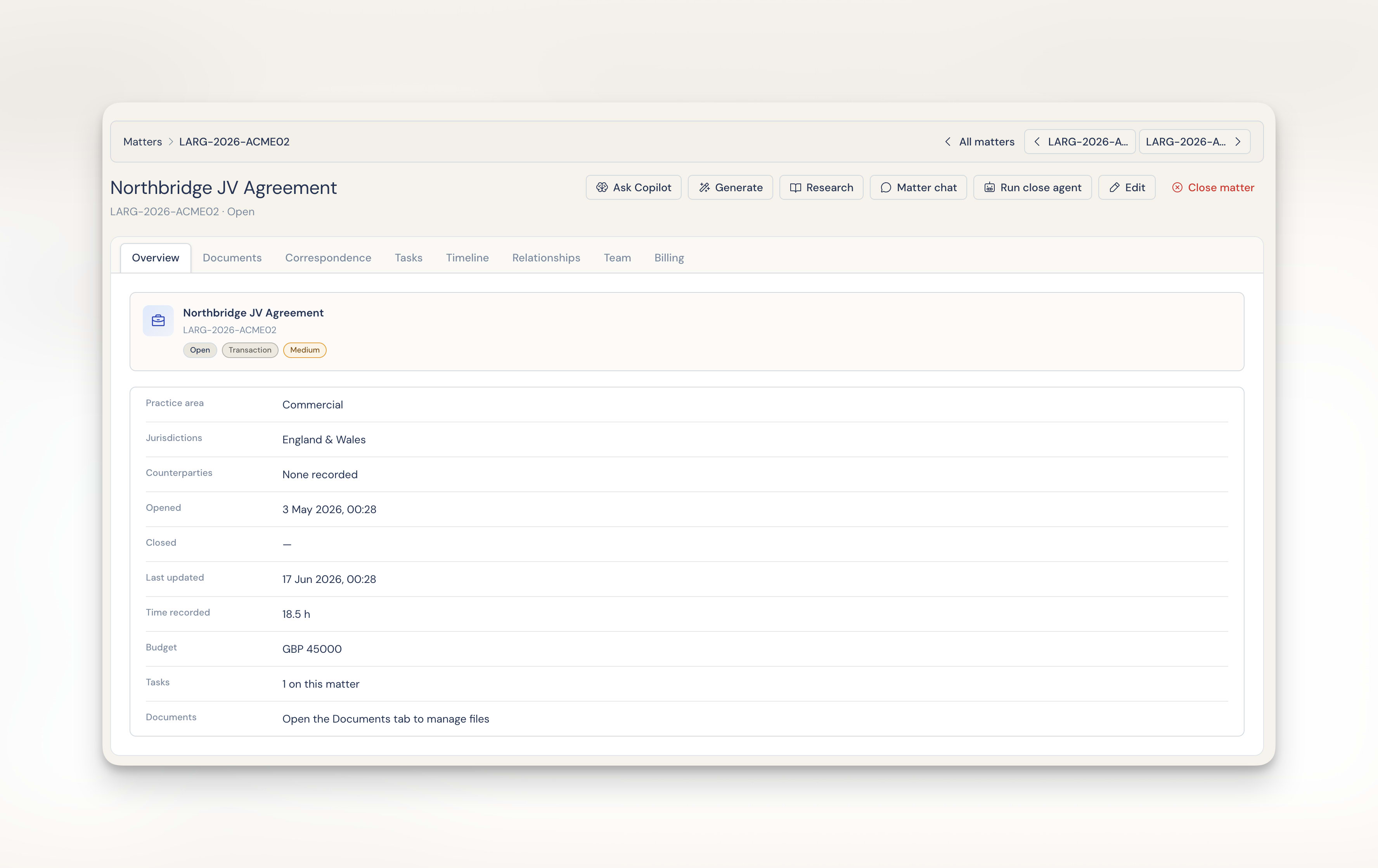Viewport: 1378px width, 868px height.
Task: Click the Opened field label
Action: [x=163, y=508]
